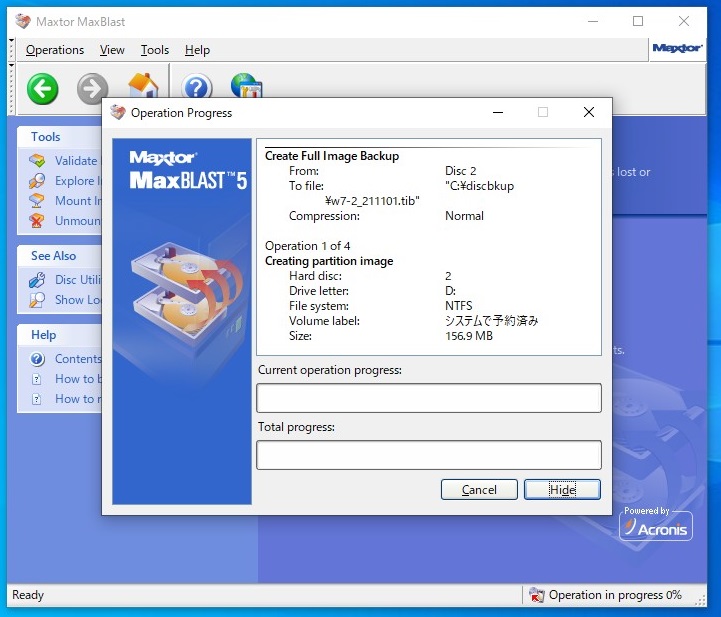721x617 pixels.
Task: Click the Help sidebar panel header
Action: pos(60,335)
